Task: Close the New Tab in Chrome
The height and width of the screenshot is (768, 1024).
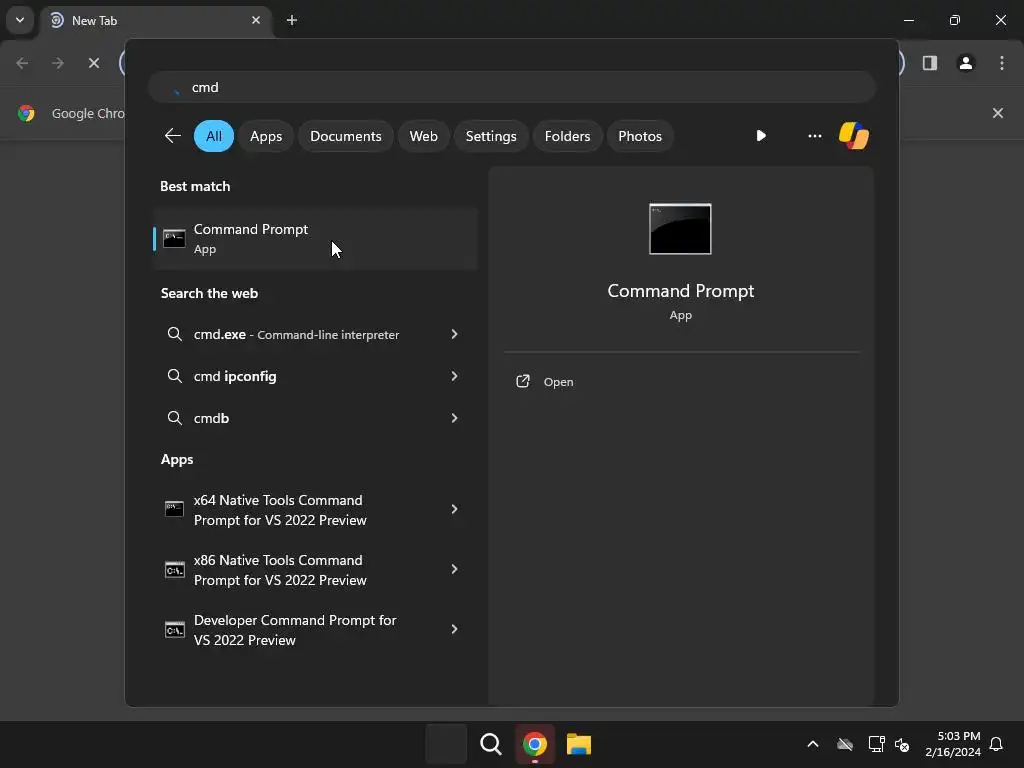Action: pos(256,20)
